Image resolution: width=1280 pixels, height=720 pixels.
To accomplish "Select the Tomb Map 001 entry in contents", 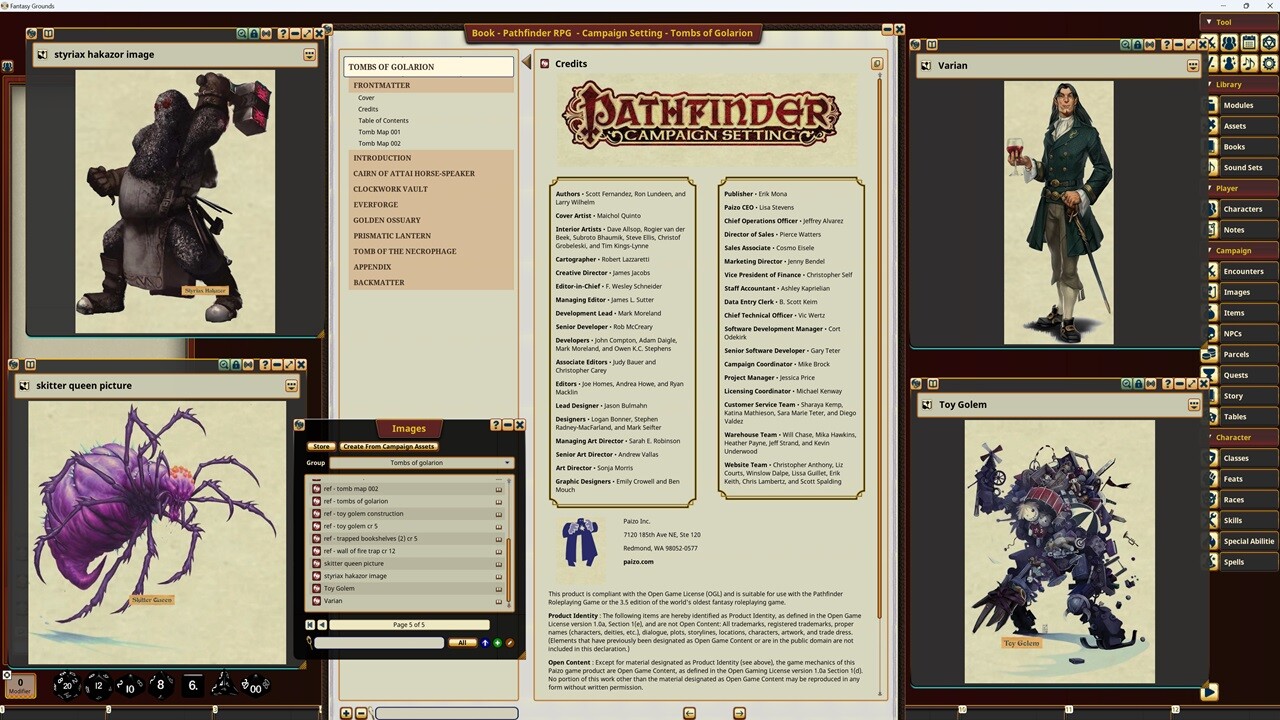I will point(379,131).
